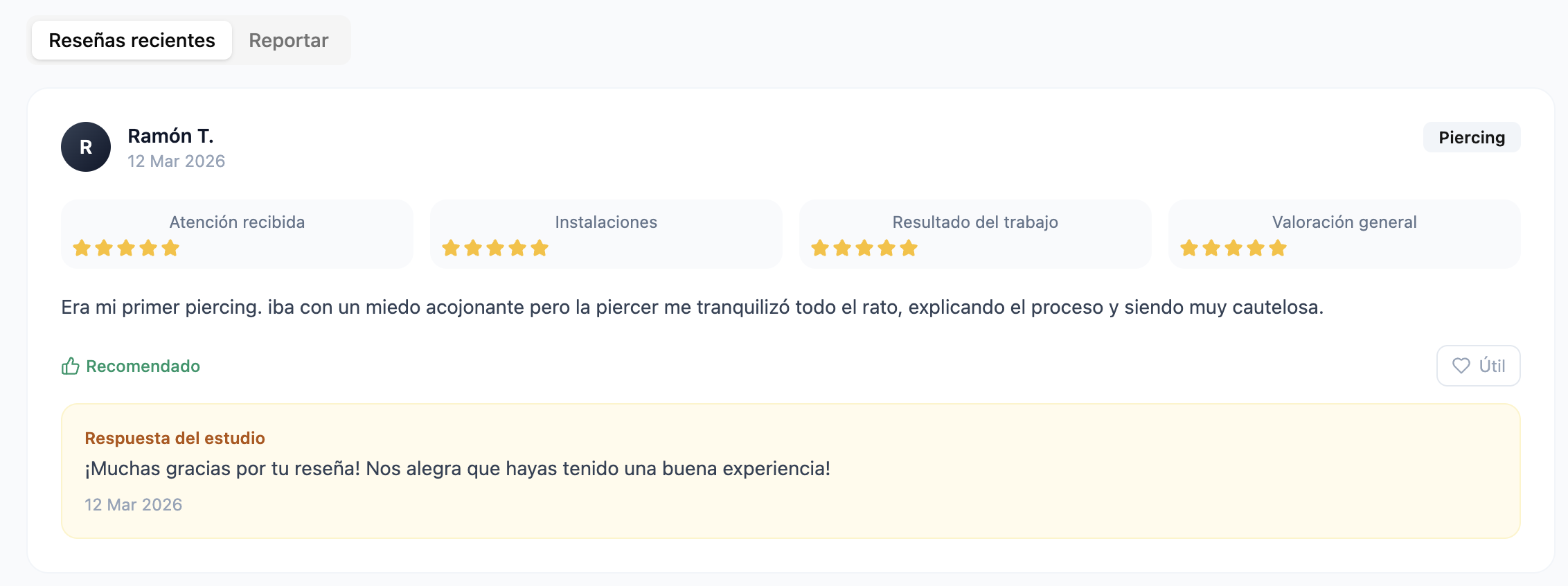Click the heart icon in Útil button
Viewport: 1568px width, 586px height.
click(x=1461, y=366)
